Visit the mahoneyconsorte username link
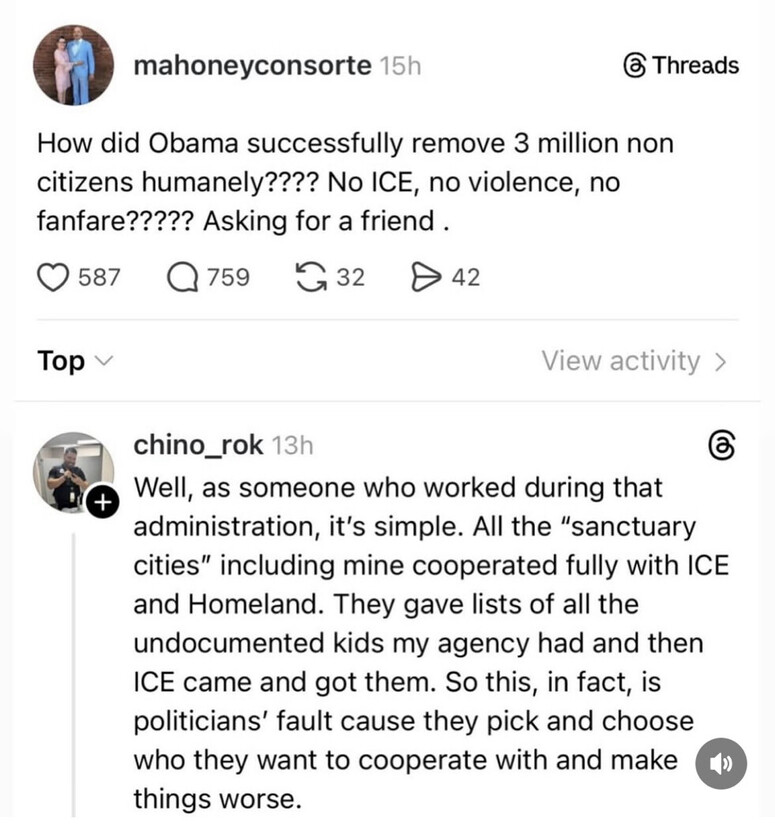Image resolution: width=775 pixels, height=826 pixels. pos(251,66)
